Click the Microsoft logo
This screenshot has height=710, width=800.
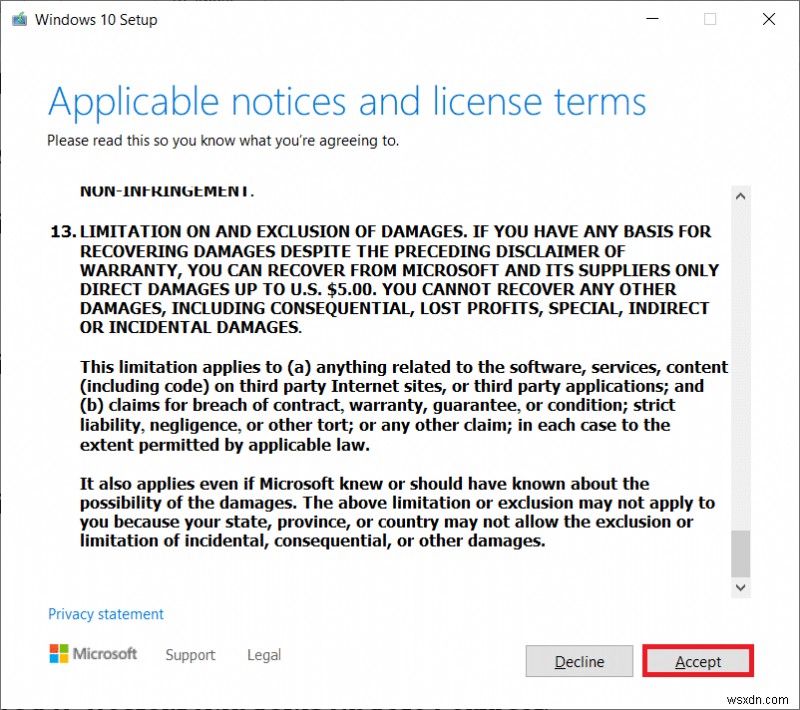click(x=93, y=653)
